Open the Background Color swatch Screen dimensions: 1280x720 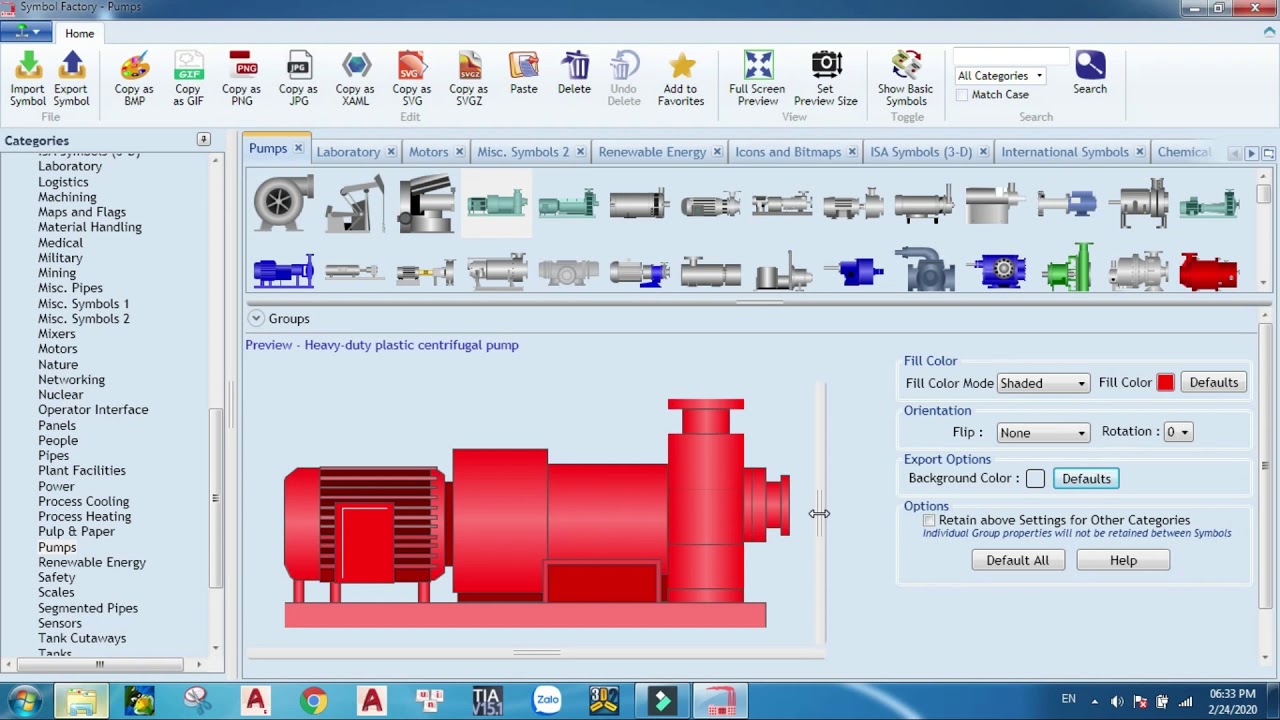tap(1035, 479)
